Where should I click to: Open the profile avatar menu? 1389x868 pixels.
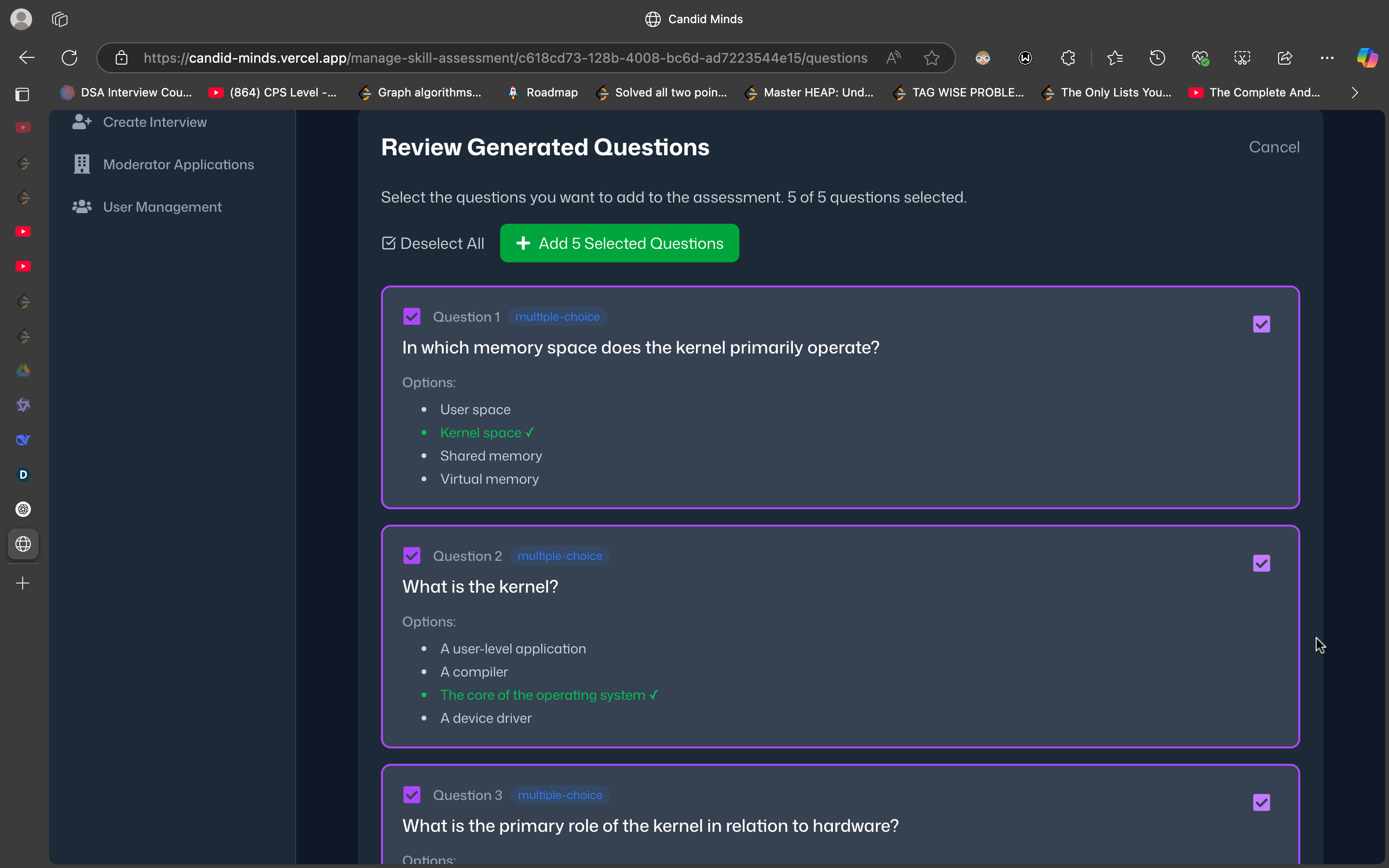(x=21, y=19)
